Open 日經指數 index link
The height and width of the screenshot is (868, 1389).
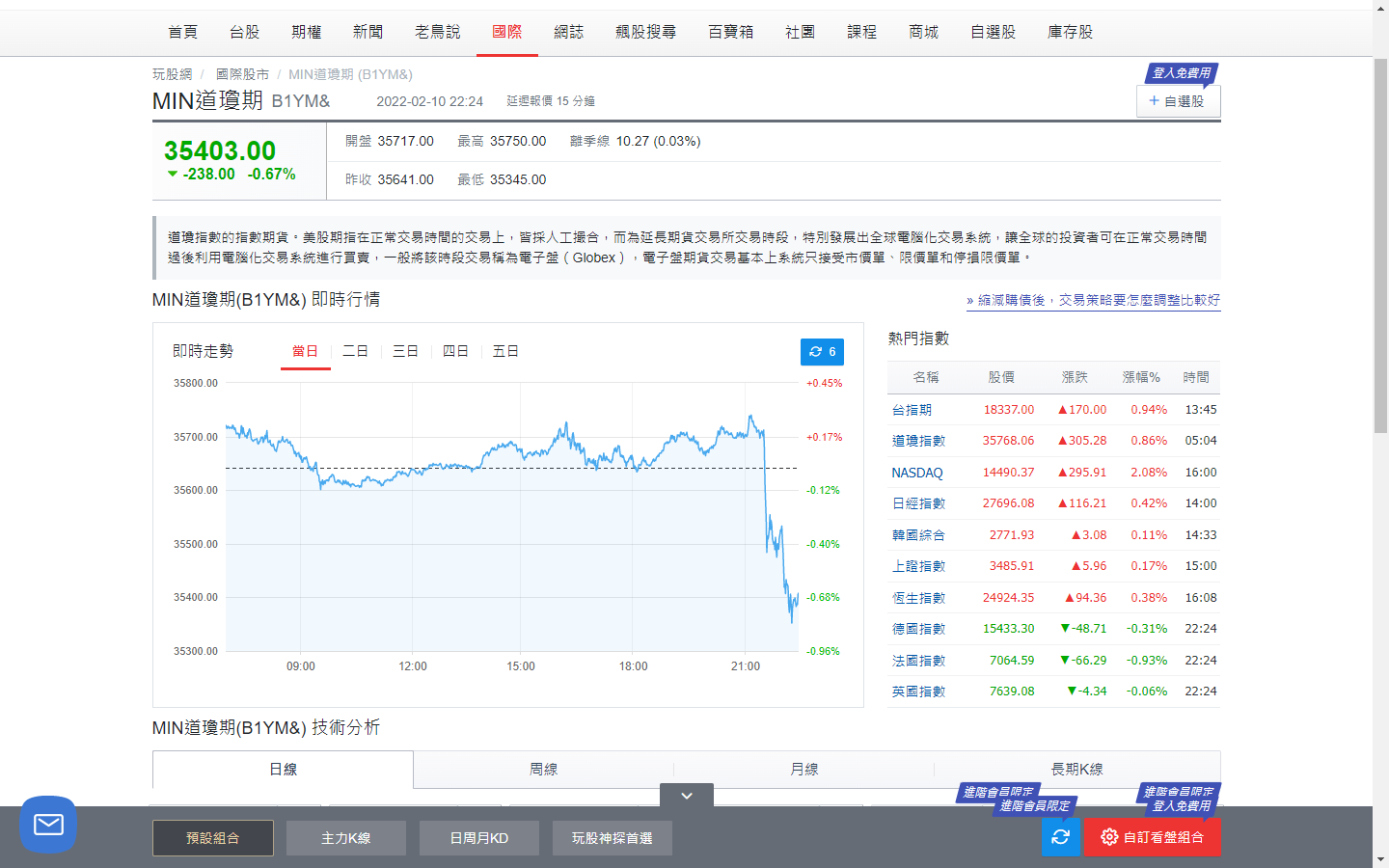[918, 503]
